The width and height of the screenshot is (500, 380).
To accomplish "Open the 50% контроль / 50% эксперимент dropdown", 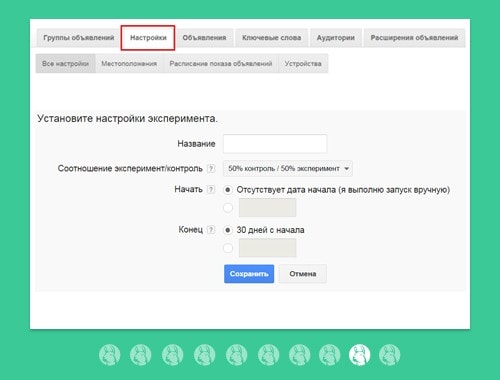I will pos(288,168).
